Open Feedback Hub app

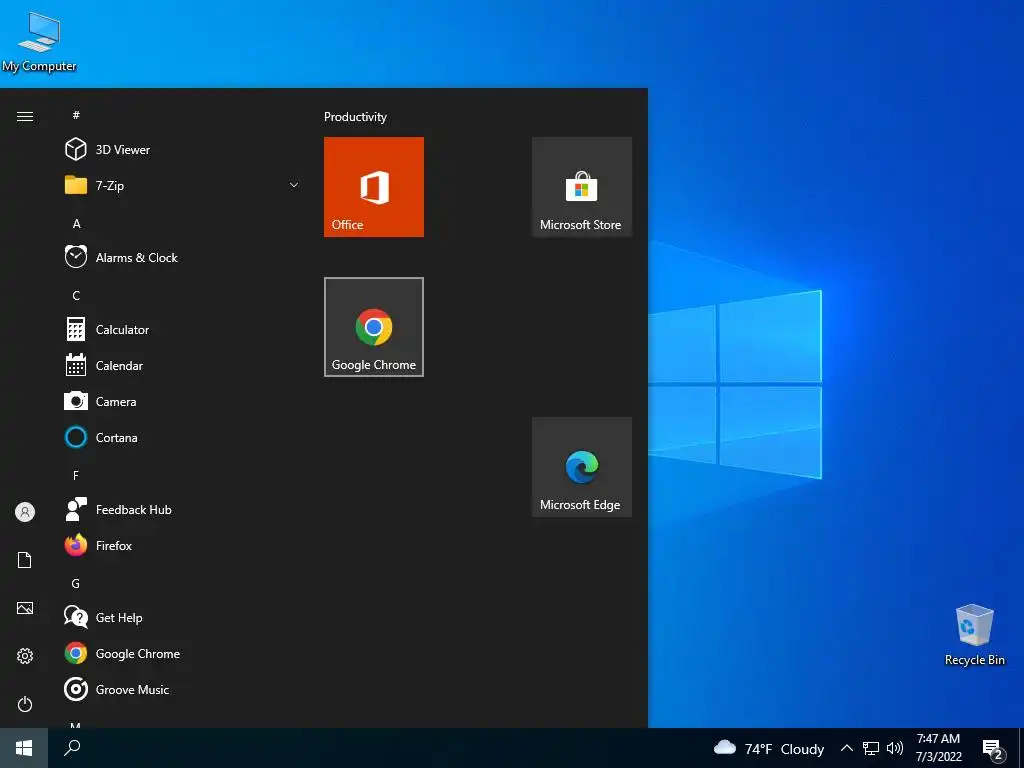click(183, 509)
